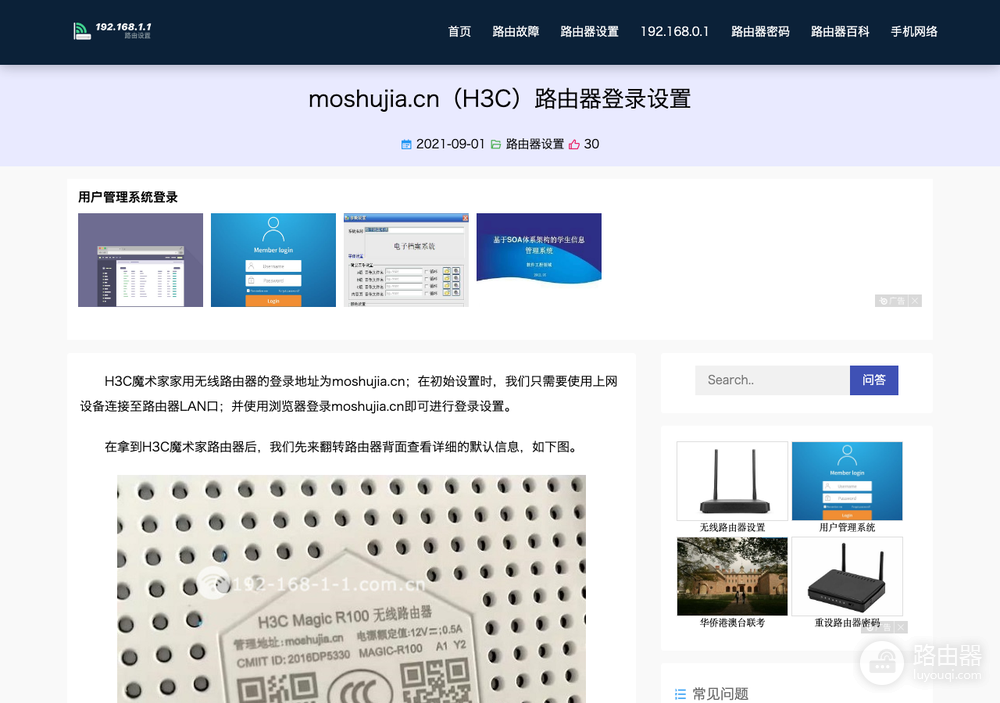The height and width of the screenshot is (703, 1000).
Task: Click the calendar icon beside 2021-09-01
Action: click(406, 145)
